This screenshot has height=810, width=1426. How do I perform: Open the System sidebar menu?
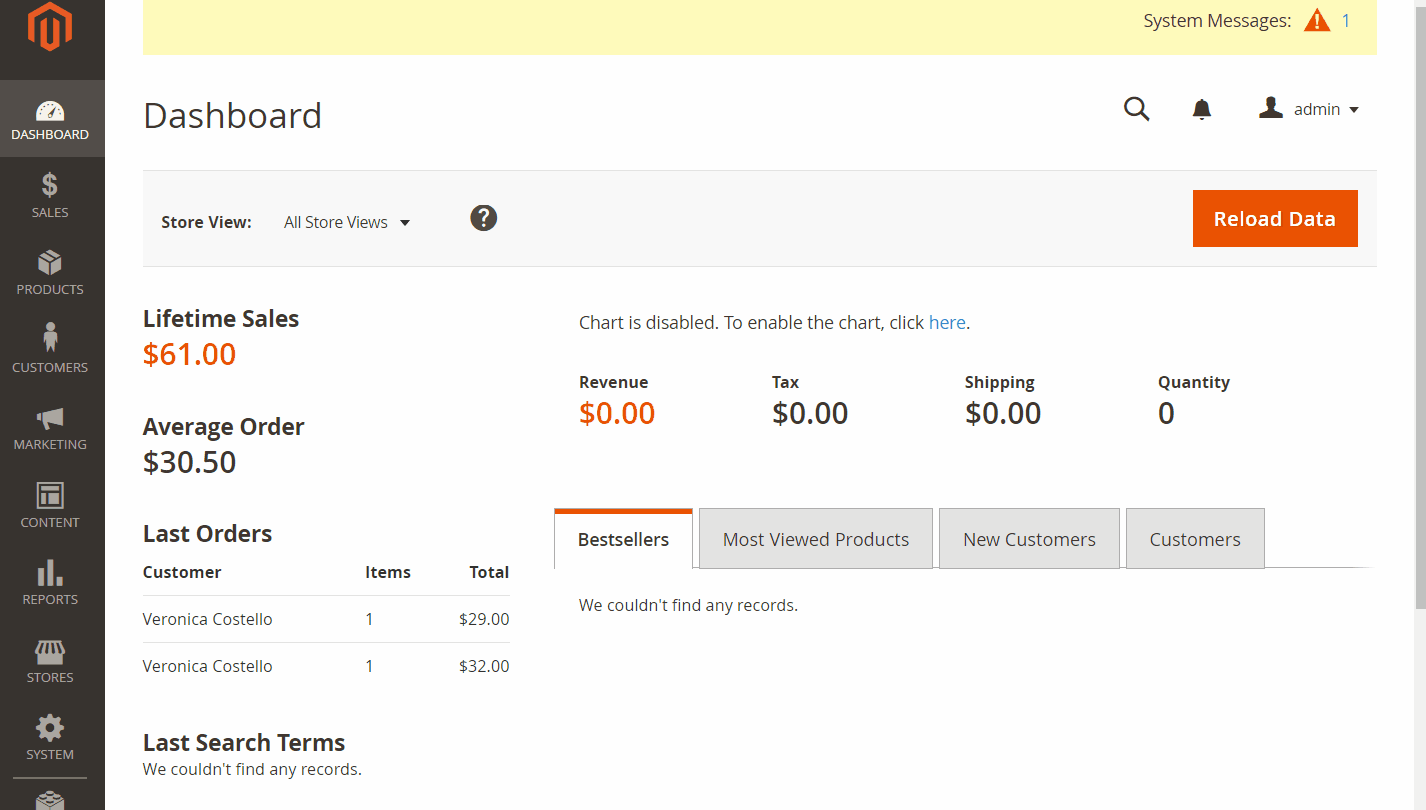pos(50,738)
